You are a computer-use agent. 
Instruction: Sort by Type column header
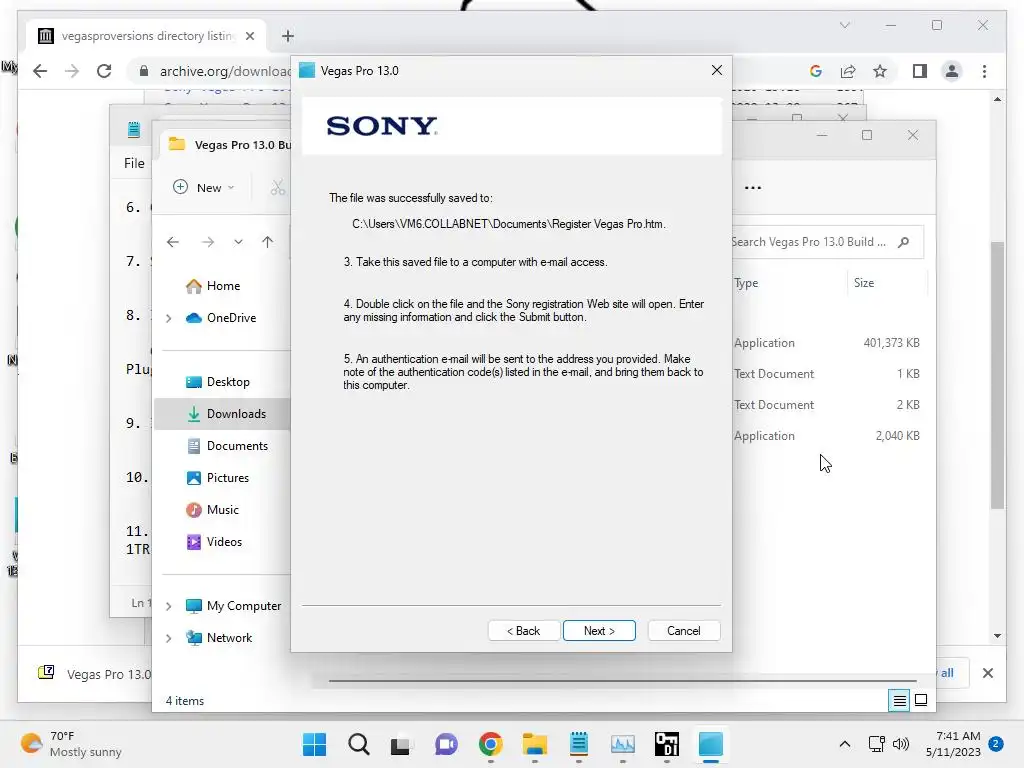tap(746, 283)
